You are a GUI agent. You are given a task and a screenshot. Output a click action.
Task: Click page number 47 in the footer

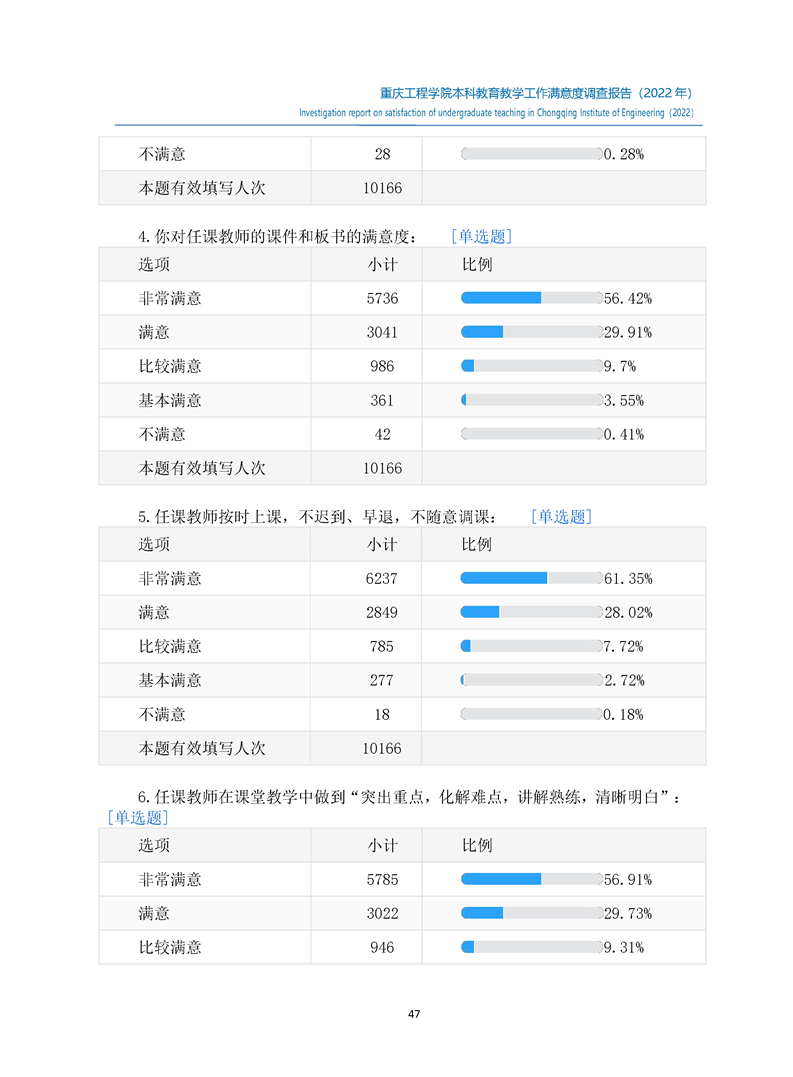click(x=414, y=1014)
